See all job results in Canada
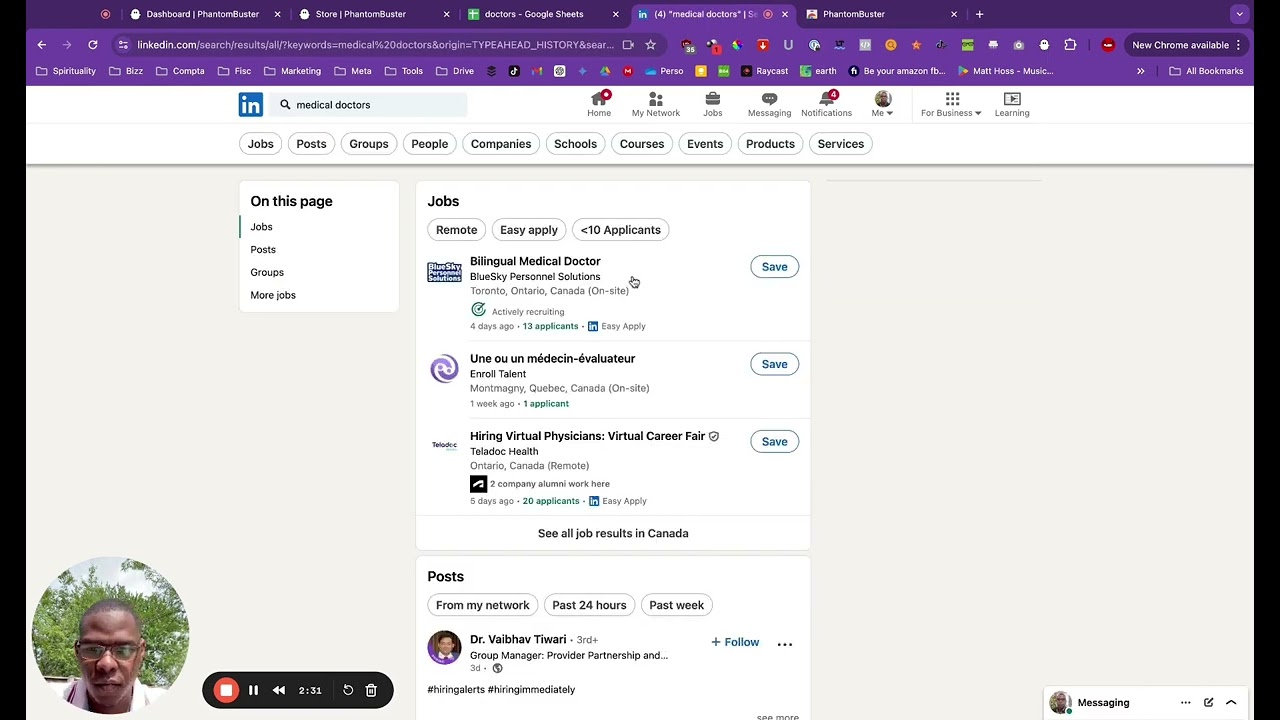Screen dimensions: 1280x720 [613, 533]
